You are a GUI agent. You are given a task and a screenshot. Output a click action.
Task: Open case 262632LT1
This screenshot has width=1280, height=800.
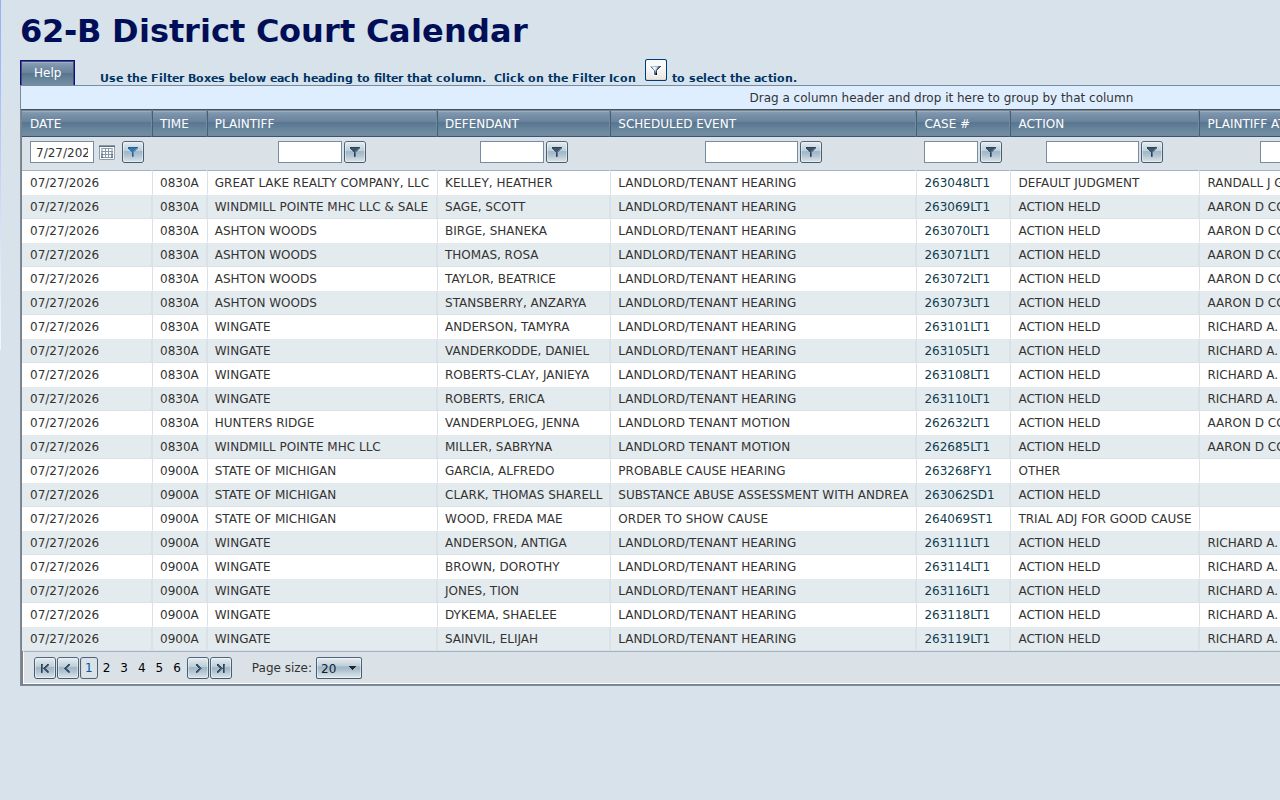[x=957, y=423]
